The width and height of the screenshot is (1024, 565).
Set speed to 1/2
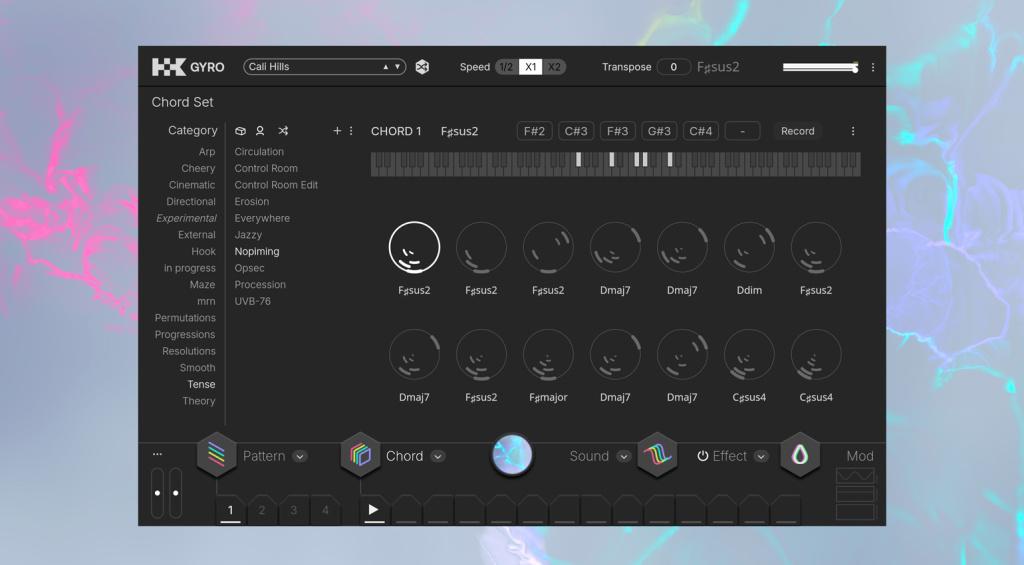tap(506, 67)
